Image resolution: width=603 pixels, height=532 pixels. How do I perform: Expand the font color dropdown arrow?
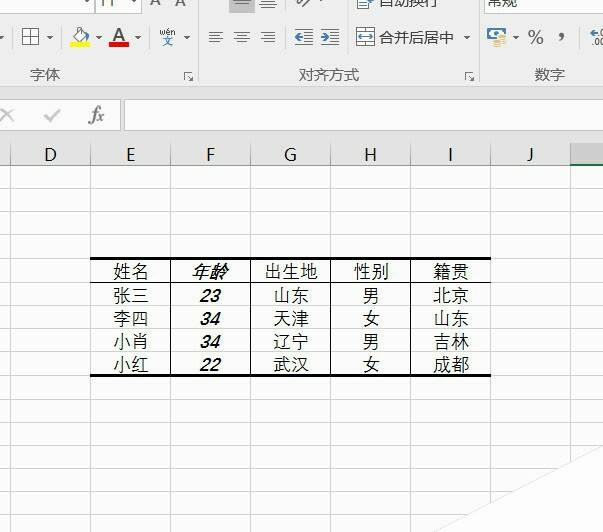[x=138, y=37]
